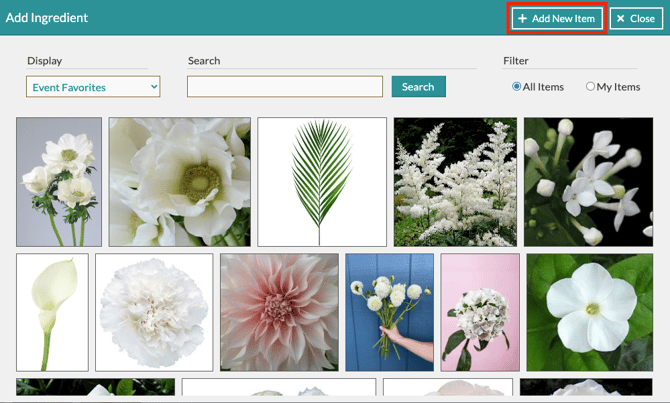Open the Event Favorites display dropdown
670x403 pixels.
tap(93, 87)
